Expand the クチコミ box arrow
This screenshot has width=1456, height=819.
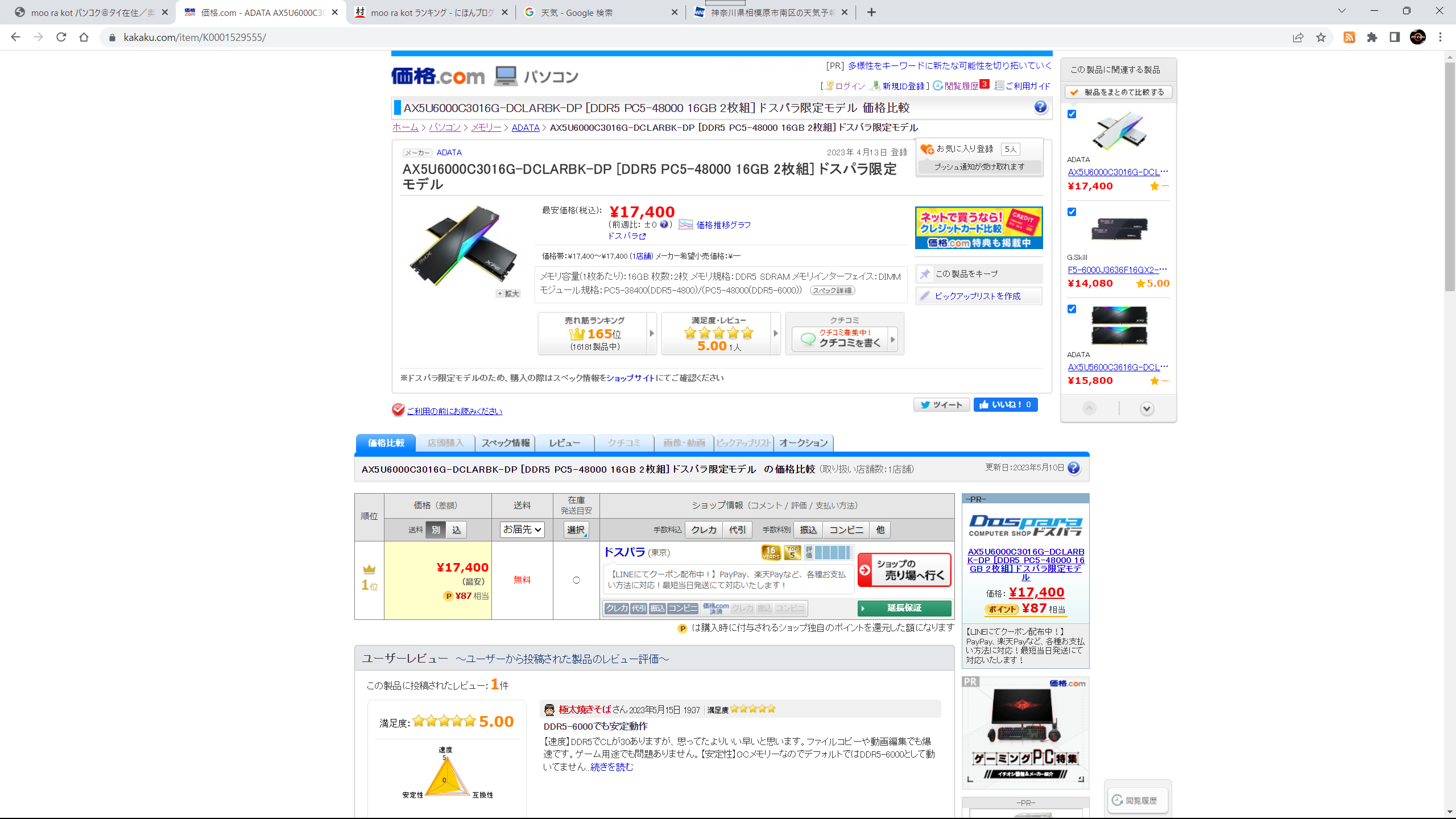click(x=892, y=340)
